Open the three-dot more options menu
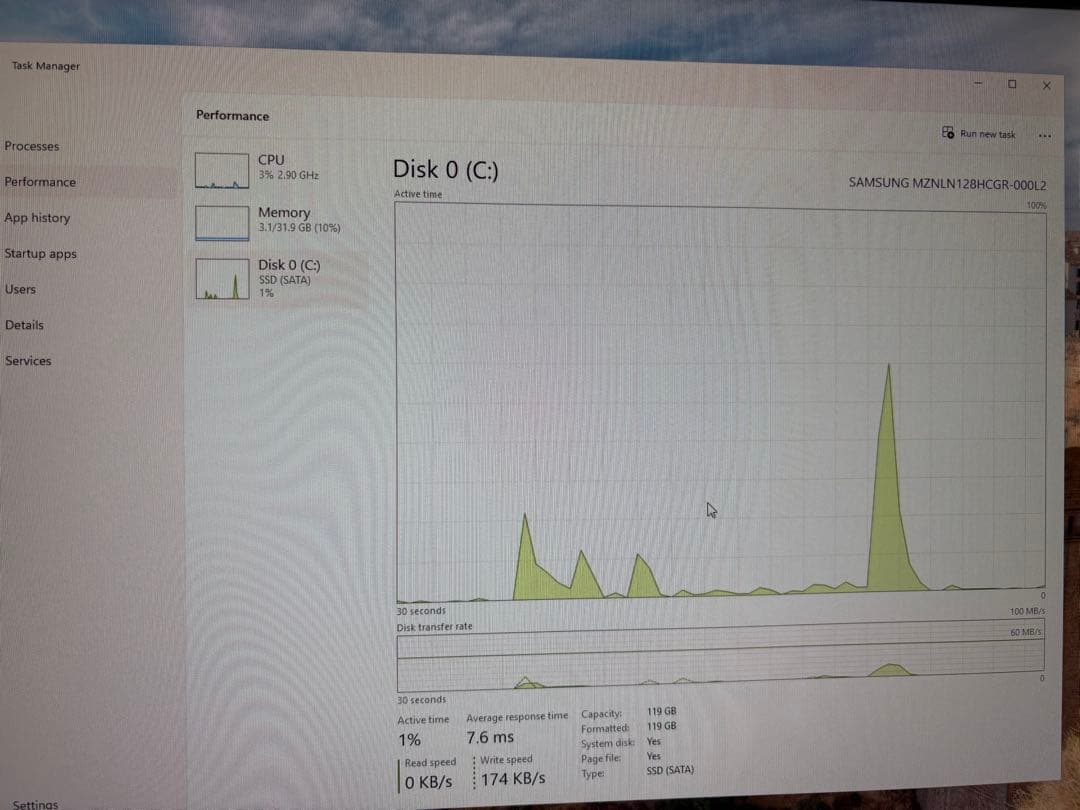This screenshot has width=1080, height=810. coord(1044,135)
